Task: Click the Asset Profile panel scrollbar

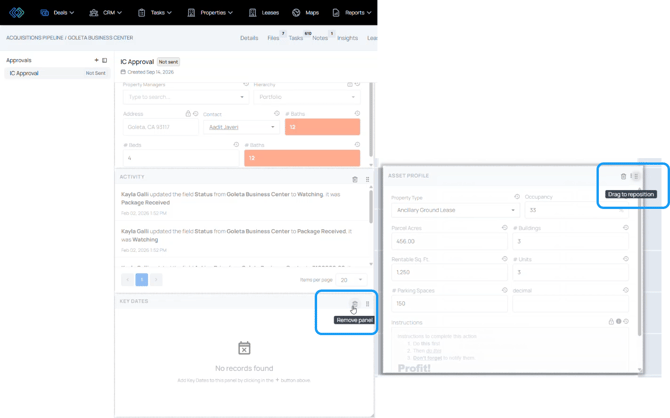Action: click(640, 261)
